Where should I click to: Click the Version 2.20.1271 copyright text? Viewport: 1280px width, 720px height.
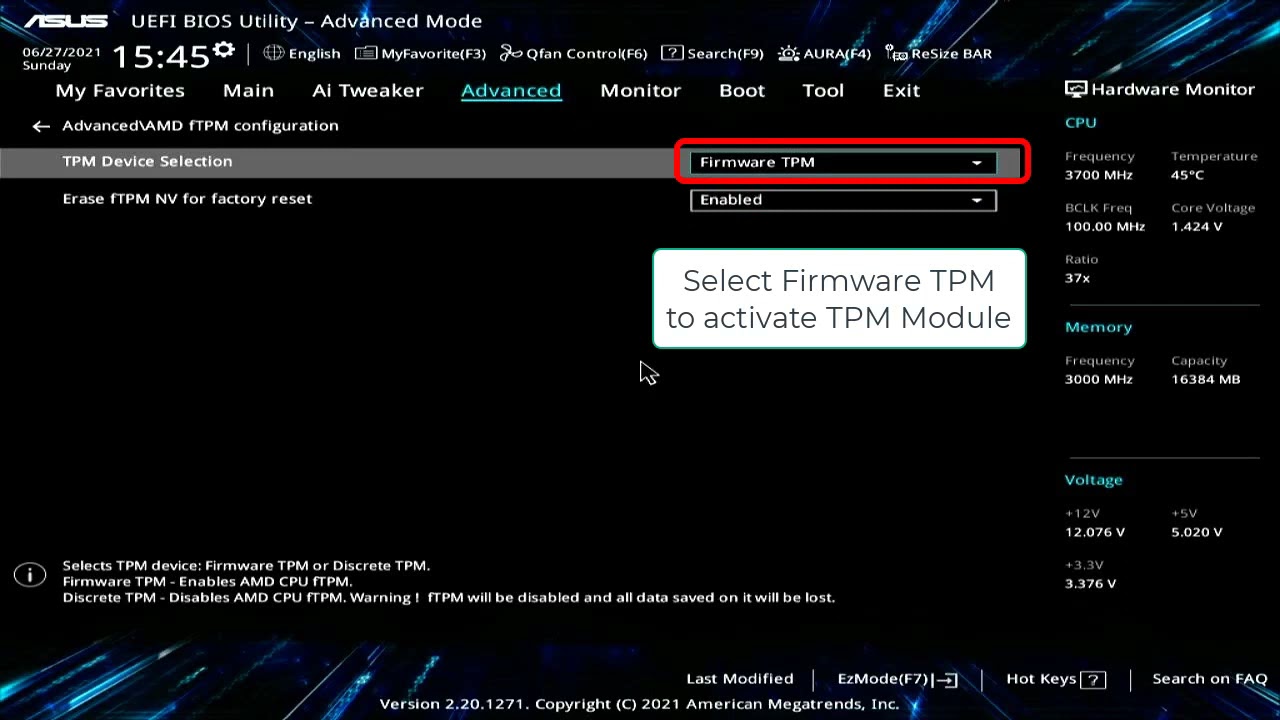click(639, 704)
